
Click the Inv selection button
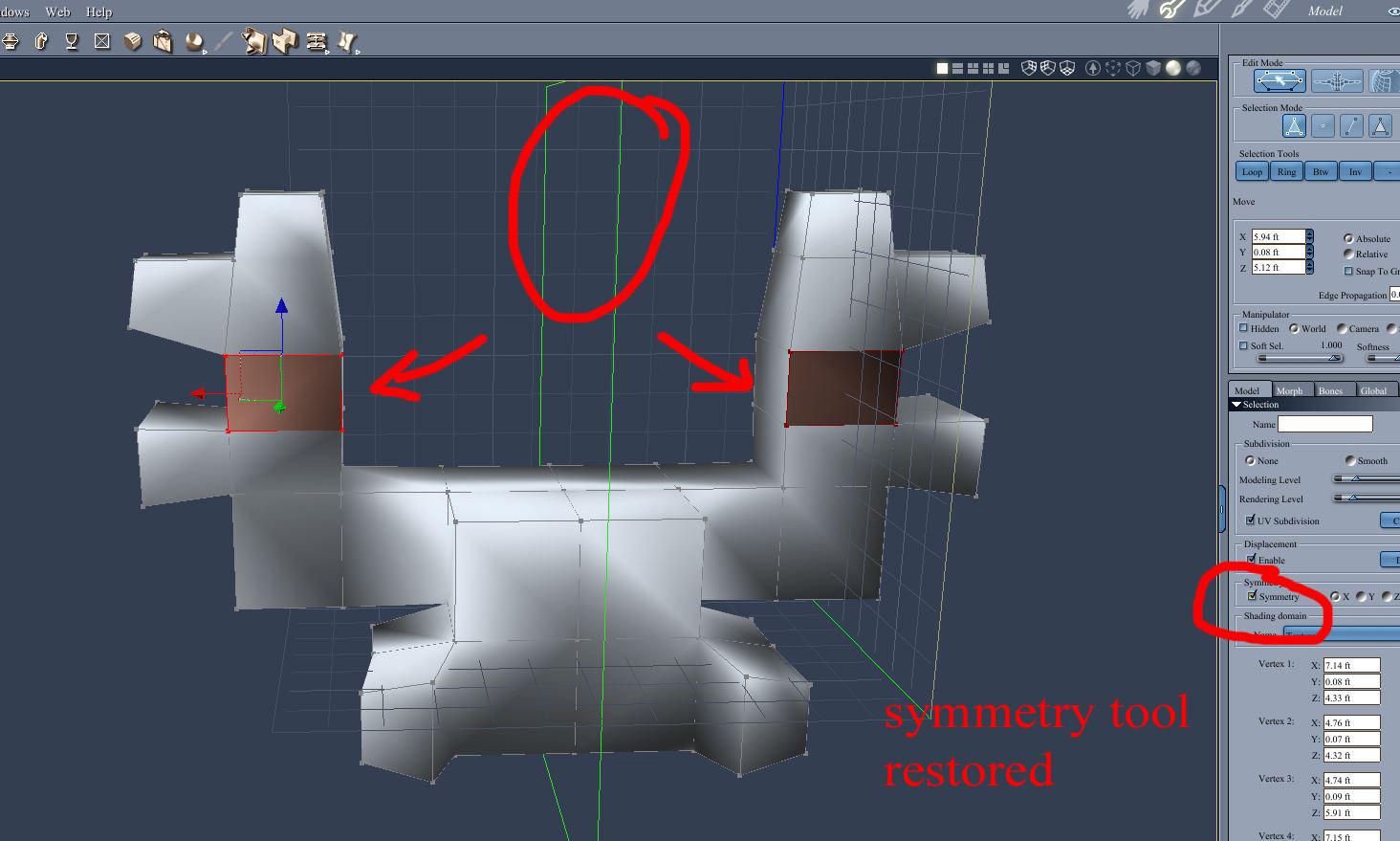point(1355,171)
